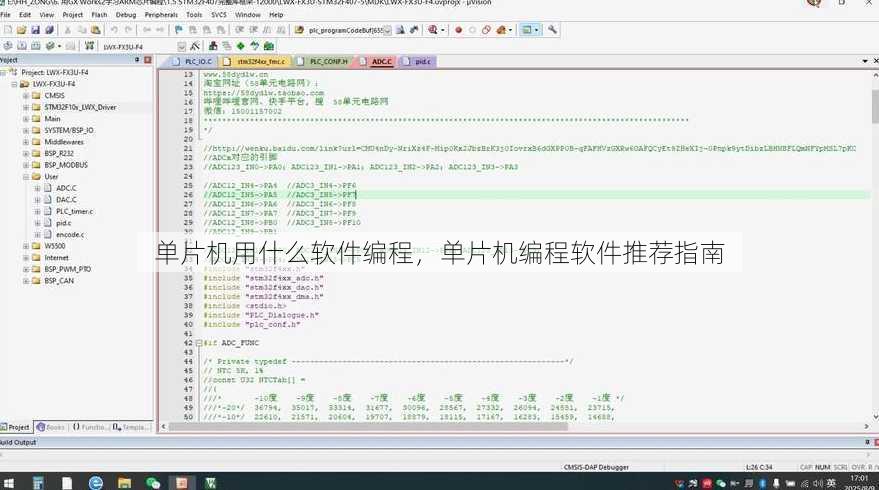Click the Rebuild all target files icon

coord(36,46)
